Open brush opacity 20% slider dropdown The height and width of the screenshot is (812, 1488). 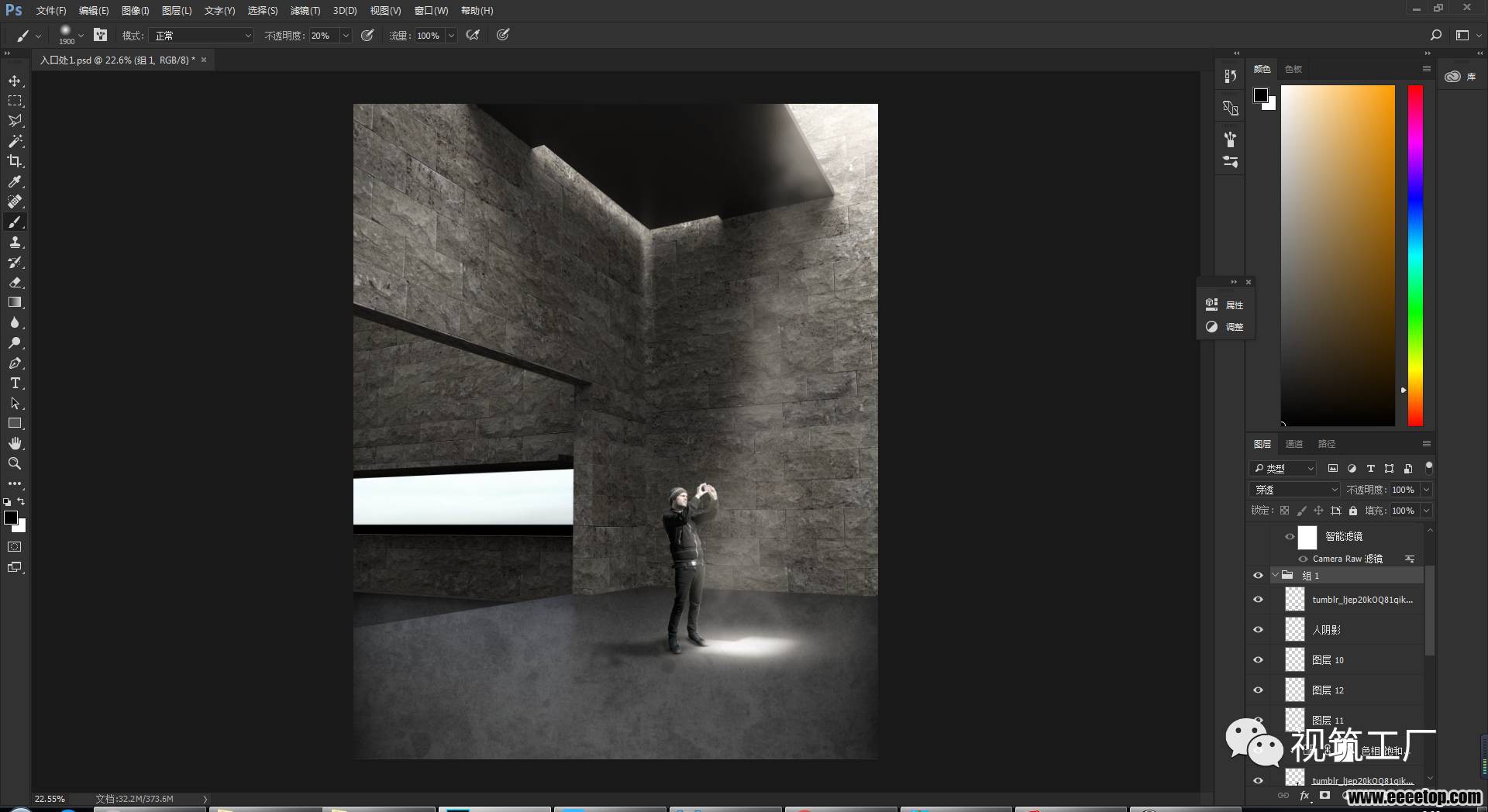point(346,36)
